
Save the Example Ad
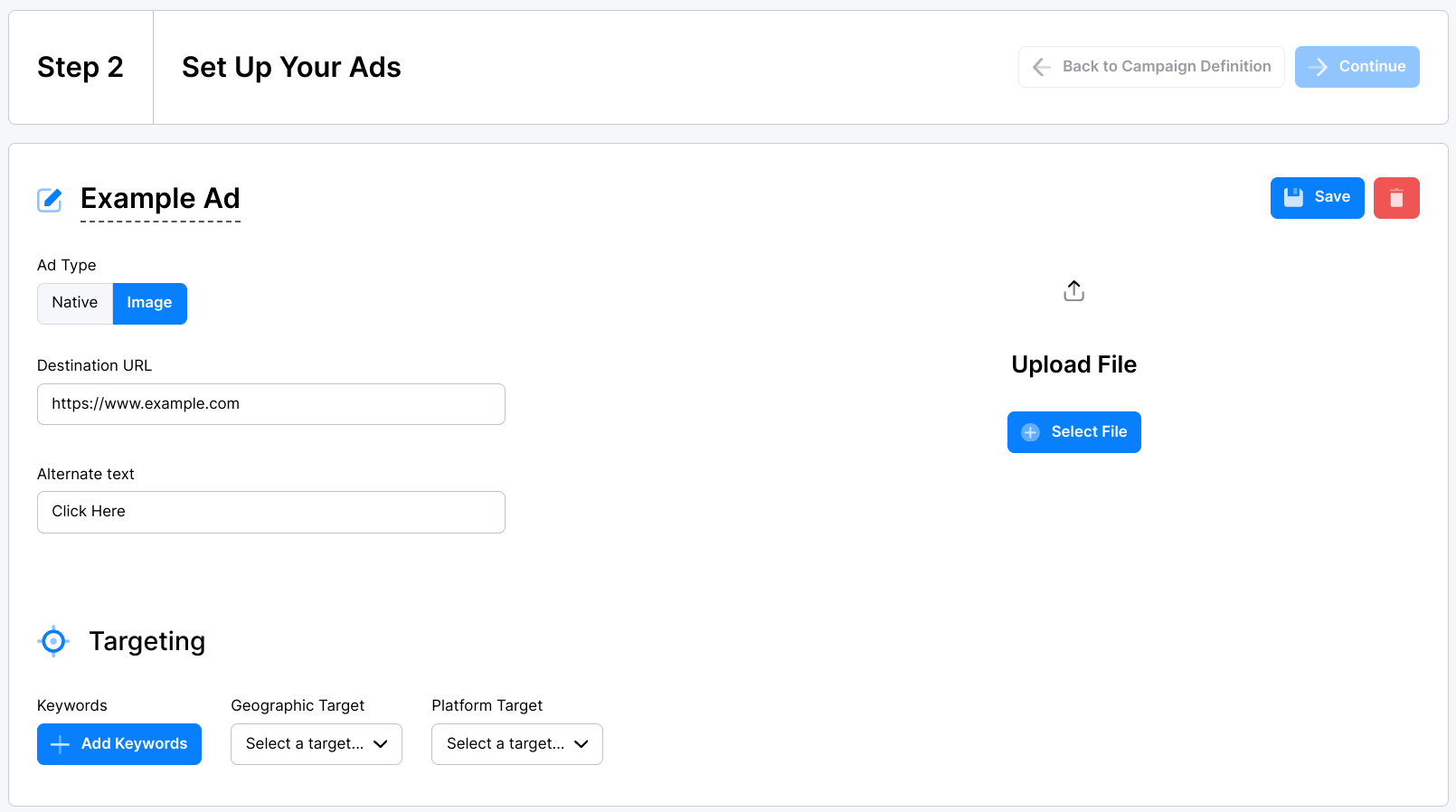click(1317, 198)
